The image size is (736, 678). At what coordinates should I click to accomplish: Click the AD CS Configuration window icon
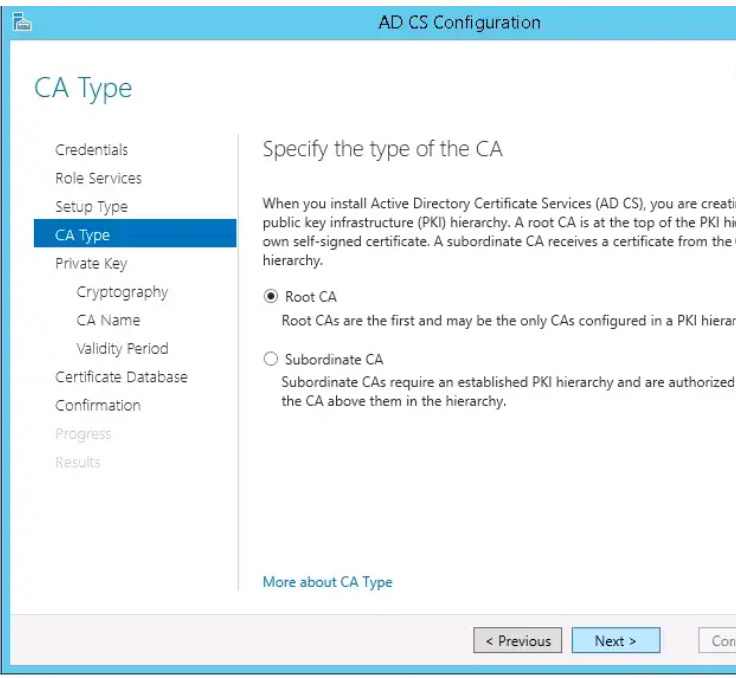[x=22, y=22]
